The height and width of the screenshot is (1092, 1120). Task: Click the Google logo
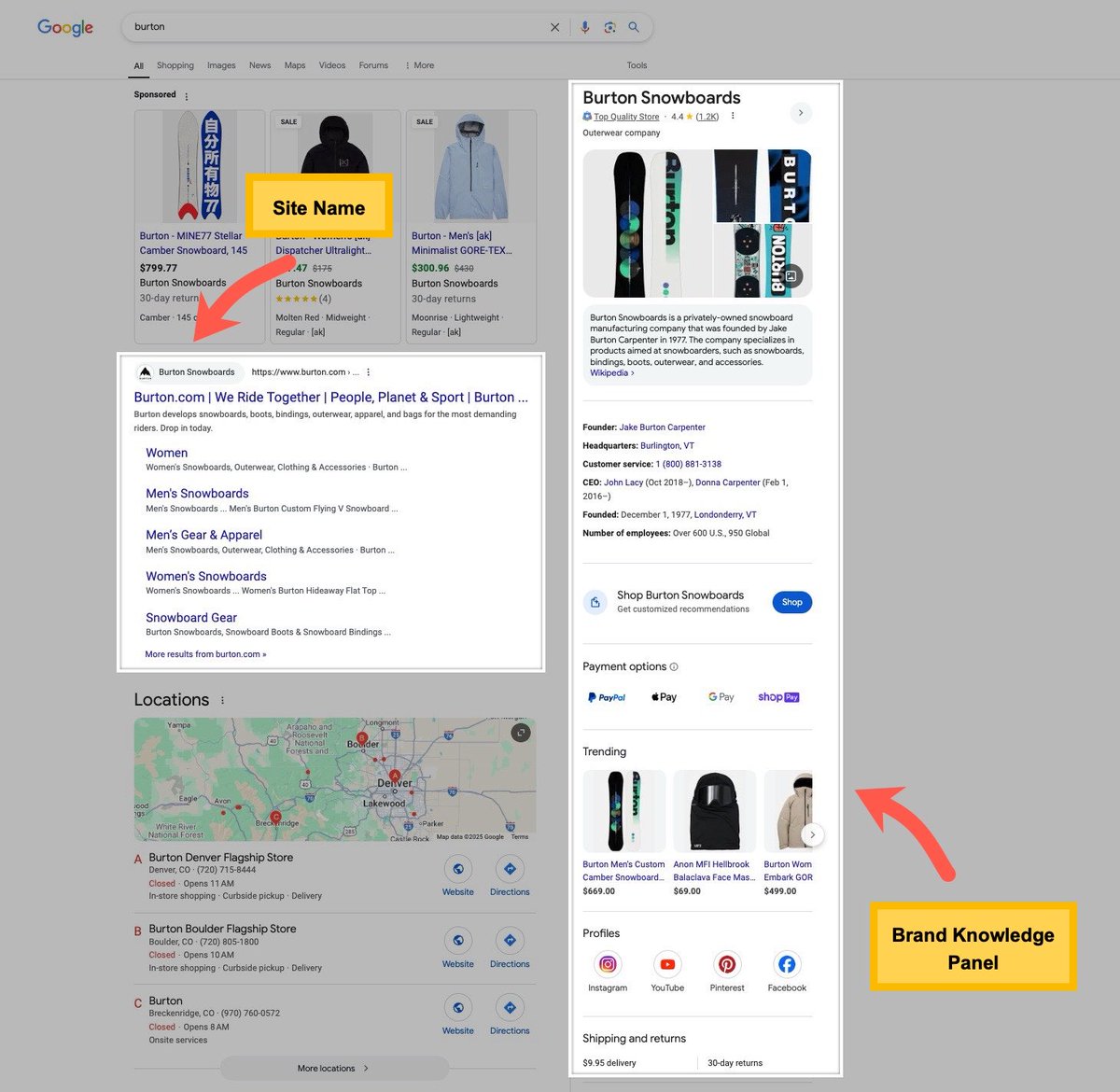pos(65,27)
